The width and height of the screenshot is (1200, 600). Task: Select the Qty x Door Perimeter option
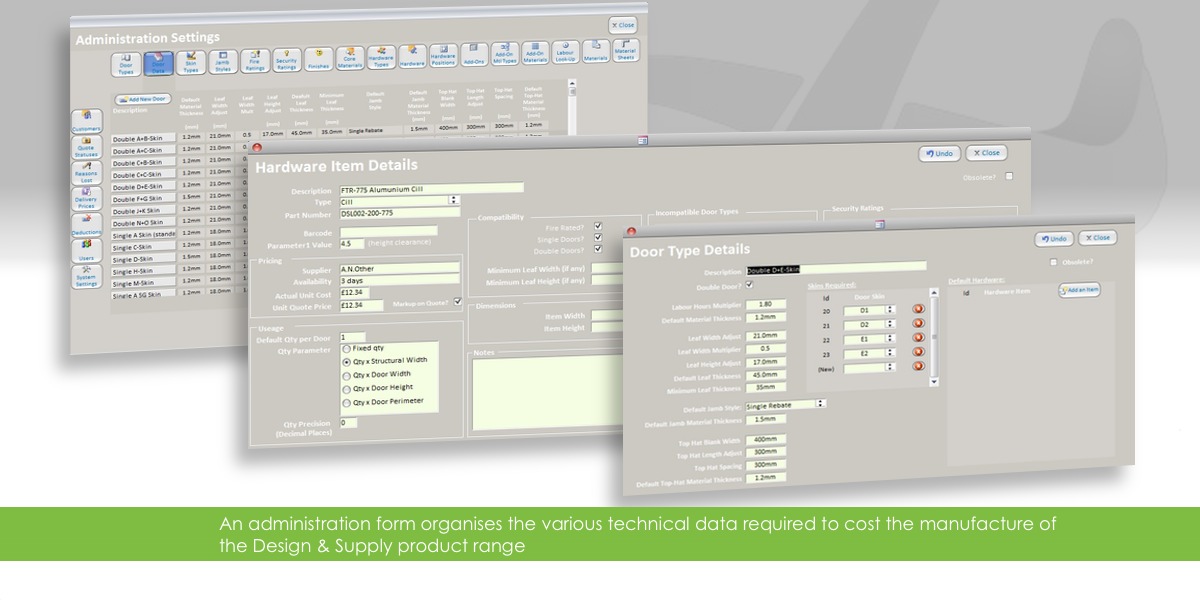[347, 402]
